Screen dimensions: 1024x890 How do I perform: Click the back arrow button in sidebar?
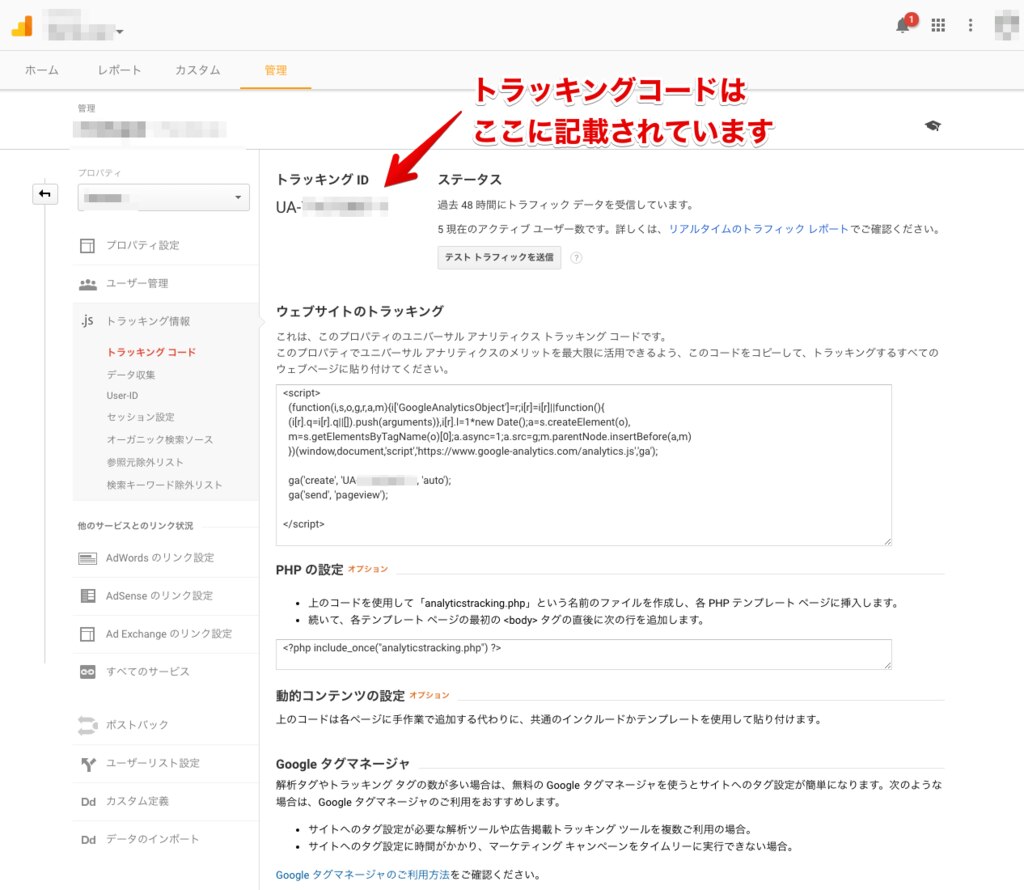(x=45, y=194)
